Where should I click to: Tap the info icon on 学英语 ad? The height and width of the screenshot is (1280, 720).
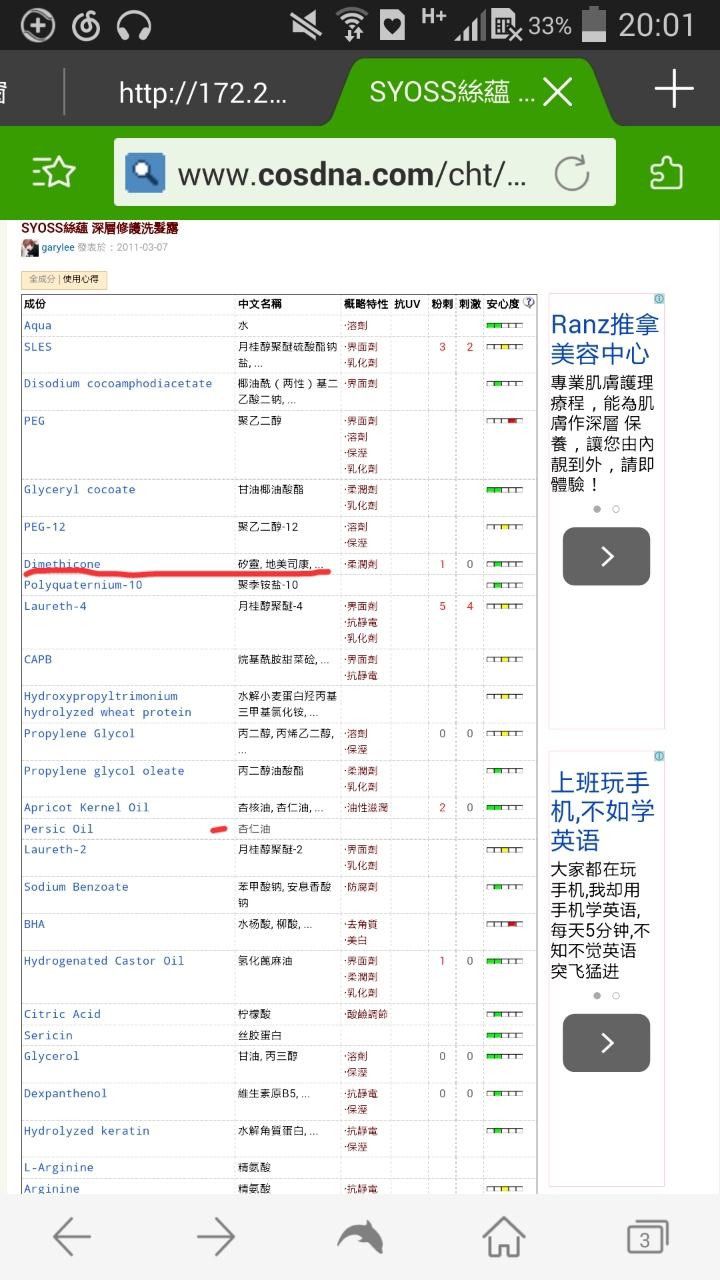659,756
